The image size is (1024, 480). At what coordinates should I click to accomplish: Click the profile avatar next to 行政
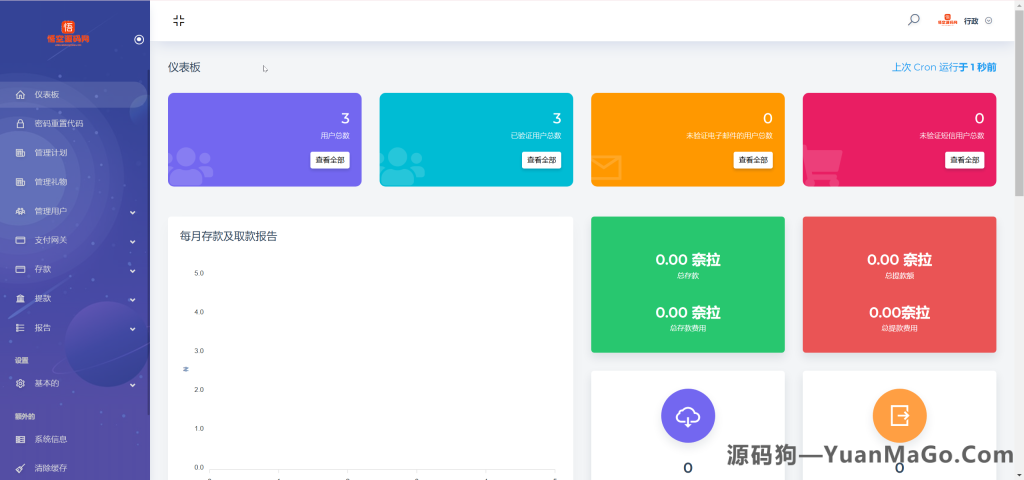pos(947,20)
